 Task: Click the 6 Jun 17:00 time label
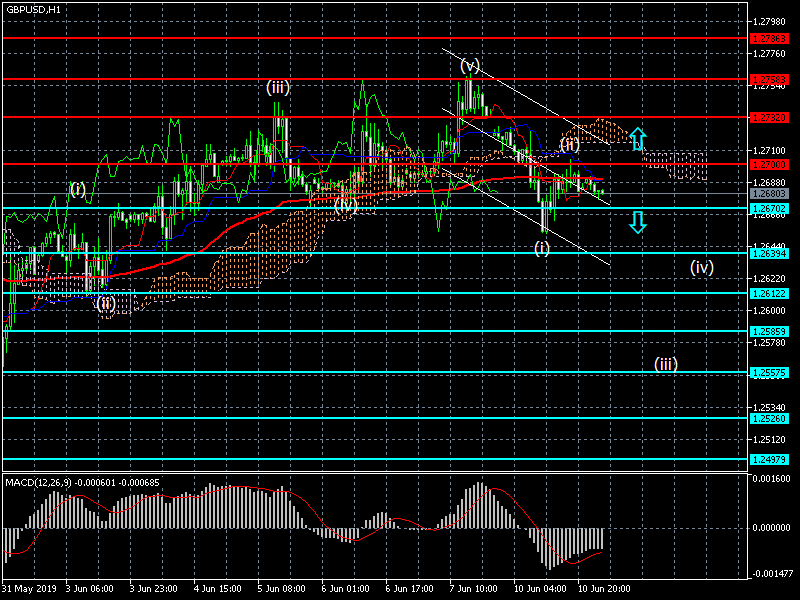(x=409, y=589)
